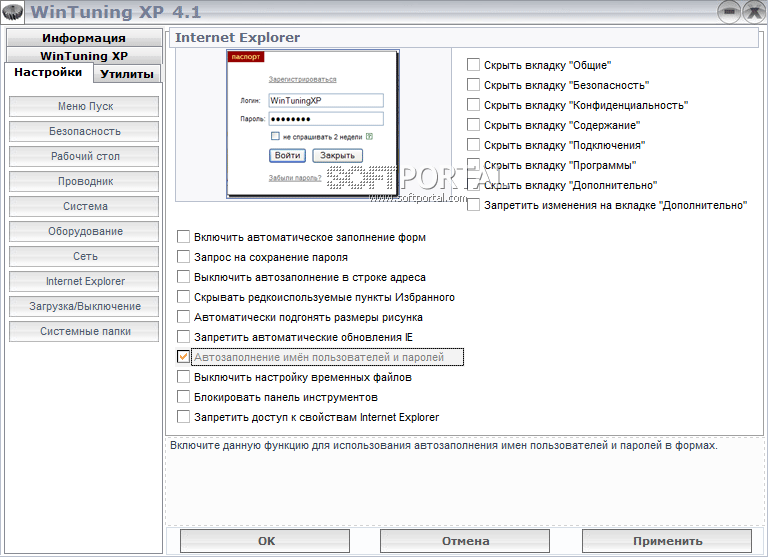The height and width of the screenshot is (557, 768).
Task: Check Выключить настройку временных файлов
Action: click(183, 377)
